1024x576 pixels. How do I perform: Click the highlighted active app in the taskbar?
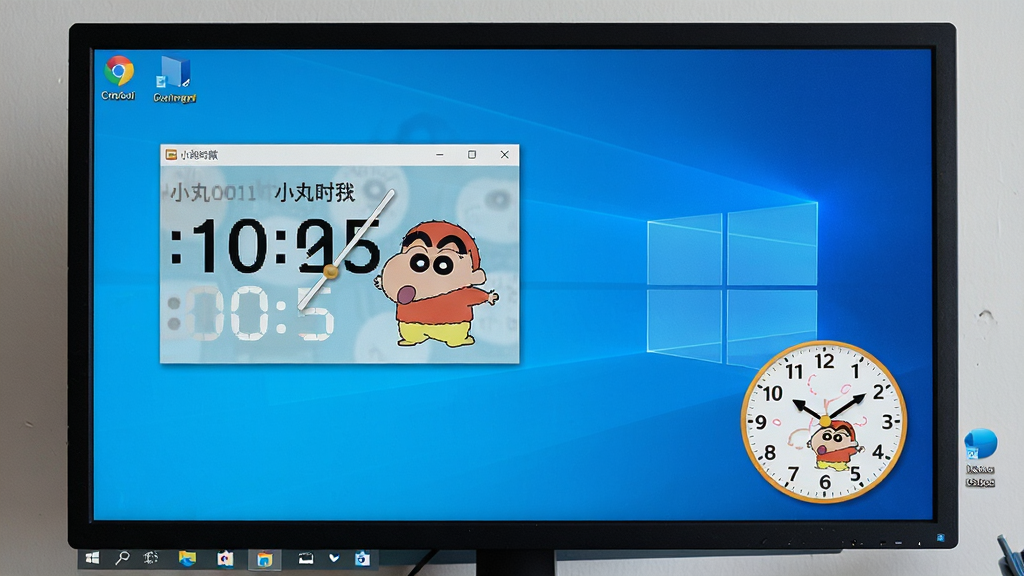coord(264,559)
